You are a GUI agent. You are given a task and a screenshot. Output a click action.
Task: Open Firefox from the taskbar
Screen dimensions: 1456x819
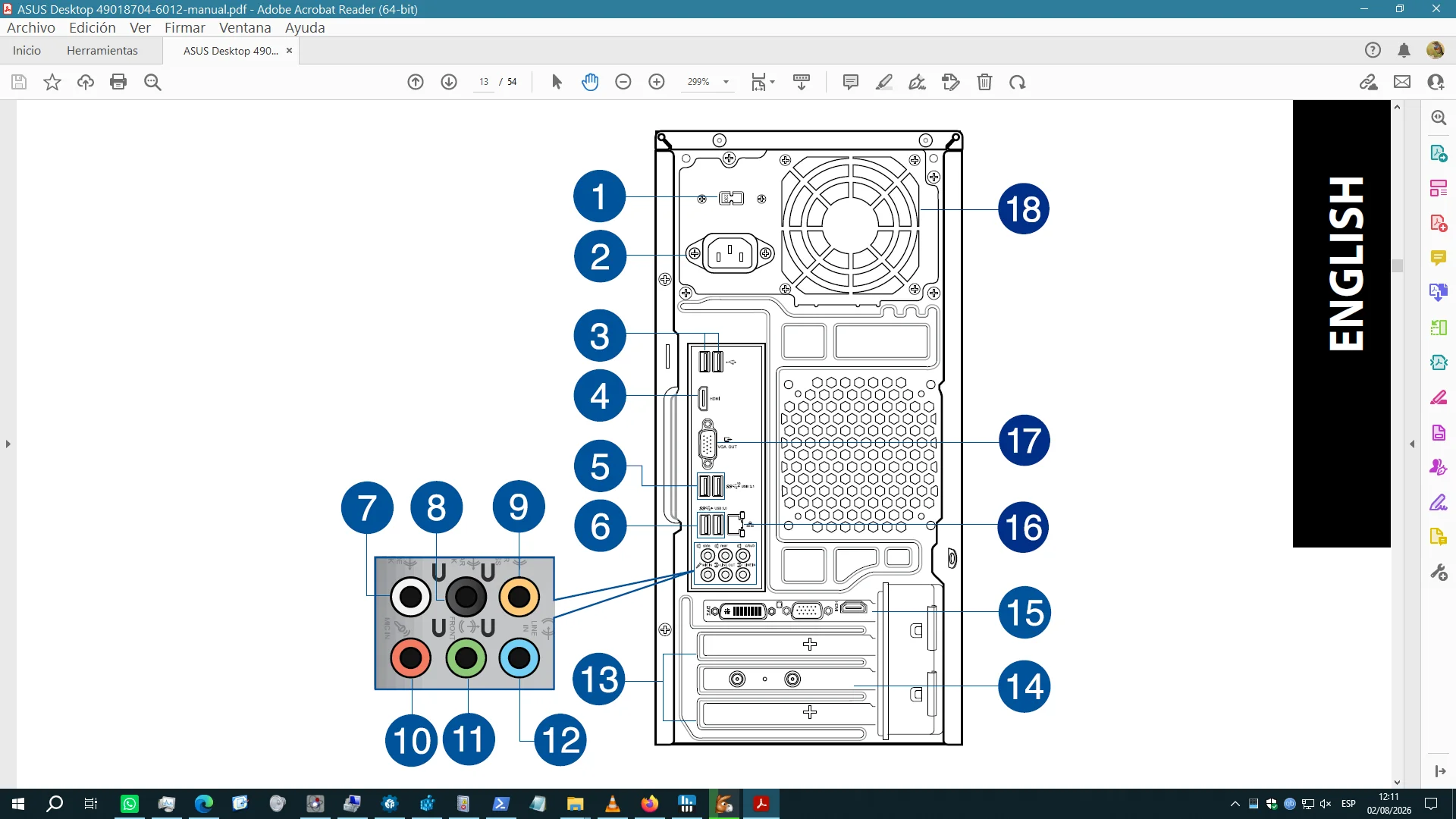(x=650, y=804)
